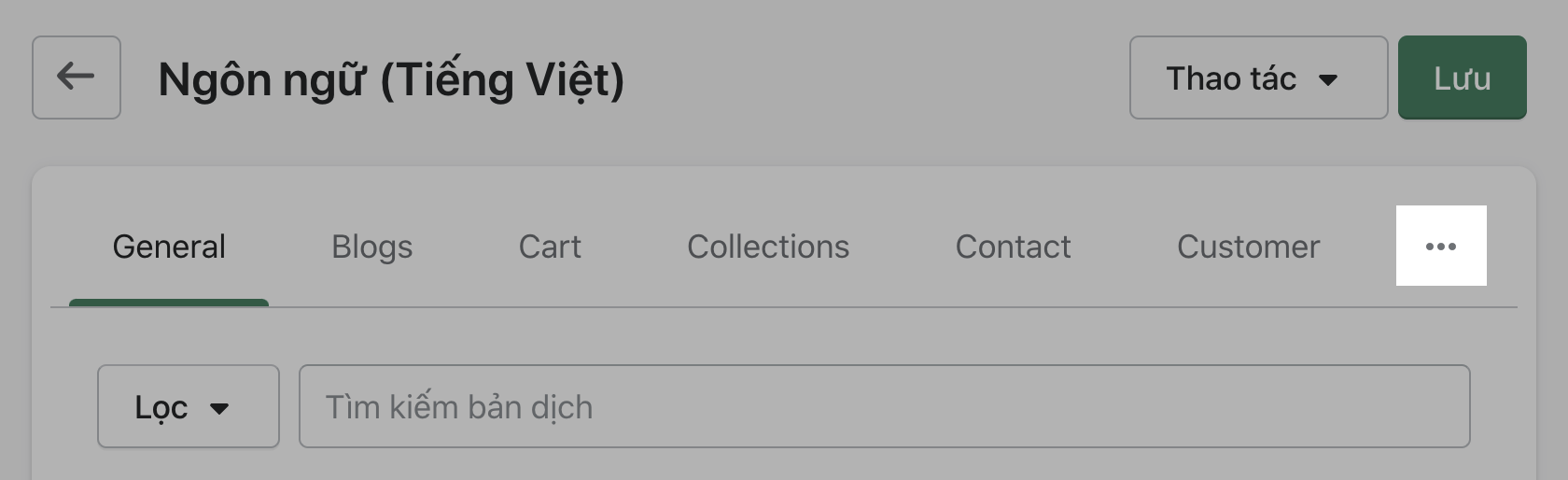Screen dimensions: 1568x480
Task: Focus the Tìm kiếm bản dịch search field
Action: (884, 406)
